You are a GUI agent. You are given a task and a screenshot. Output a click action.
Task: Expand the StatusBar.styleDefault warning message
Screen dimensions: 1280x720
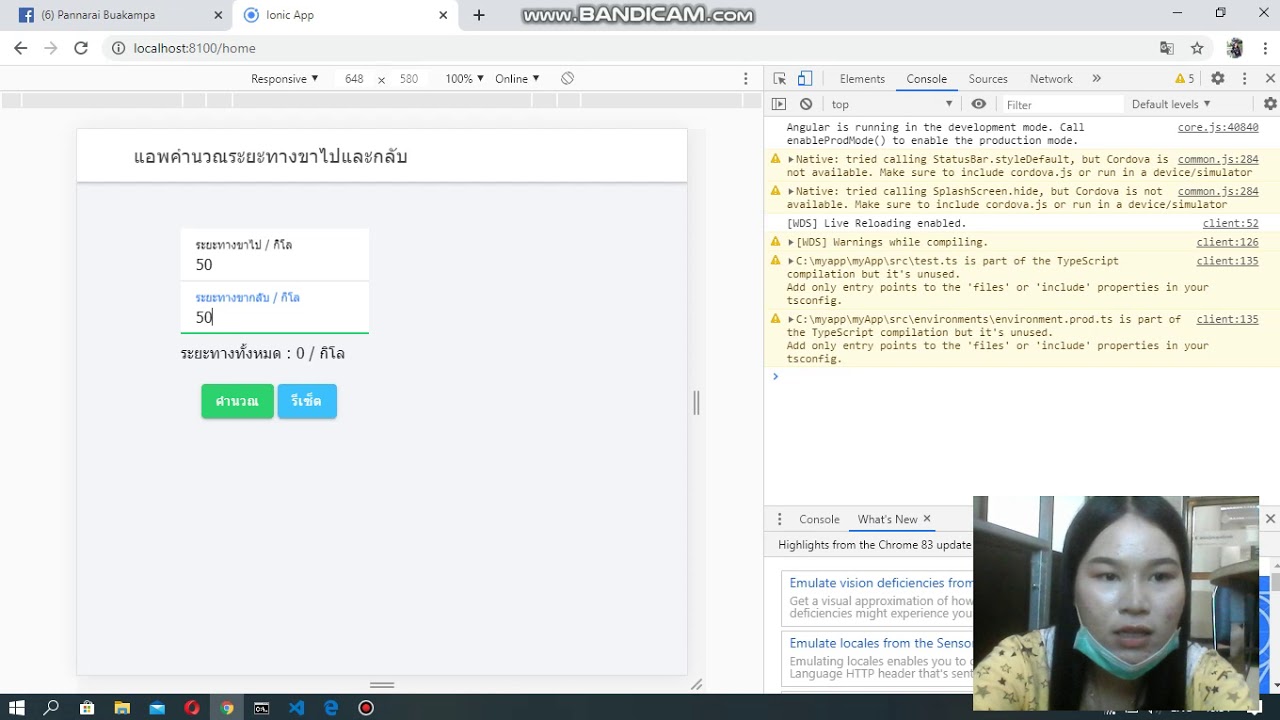(x=791, y=159)
